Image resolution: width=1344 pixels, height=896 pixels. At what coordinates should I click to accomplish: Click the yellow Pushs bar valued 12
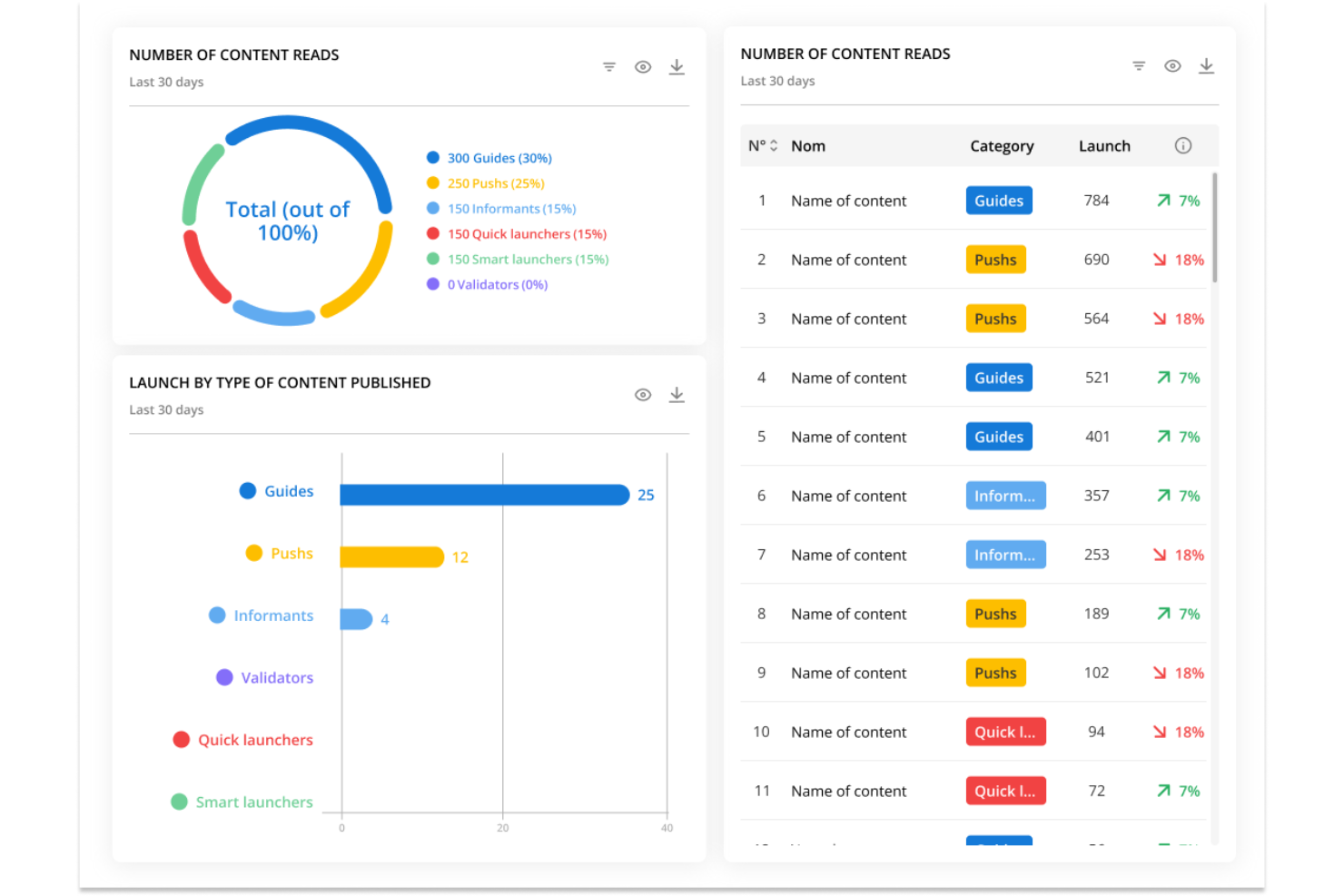pyautogui.click(x=392, y=556)
